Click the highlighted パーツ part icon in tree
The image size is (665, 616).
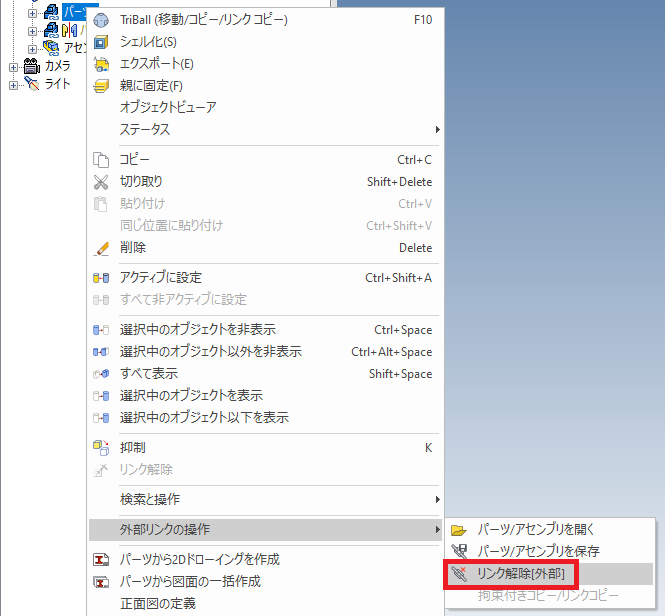[x=51, y=12]
